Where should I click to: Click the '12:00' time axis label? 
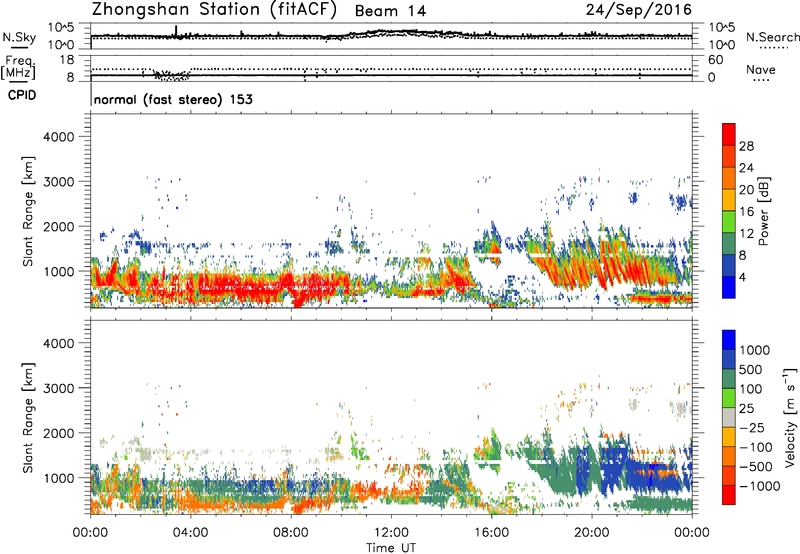point(391,533)
